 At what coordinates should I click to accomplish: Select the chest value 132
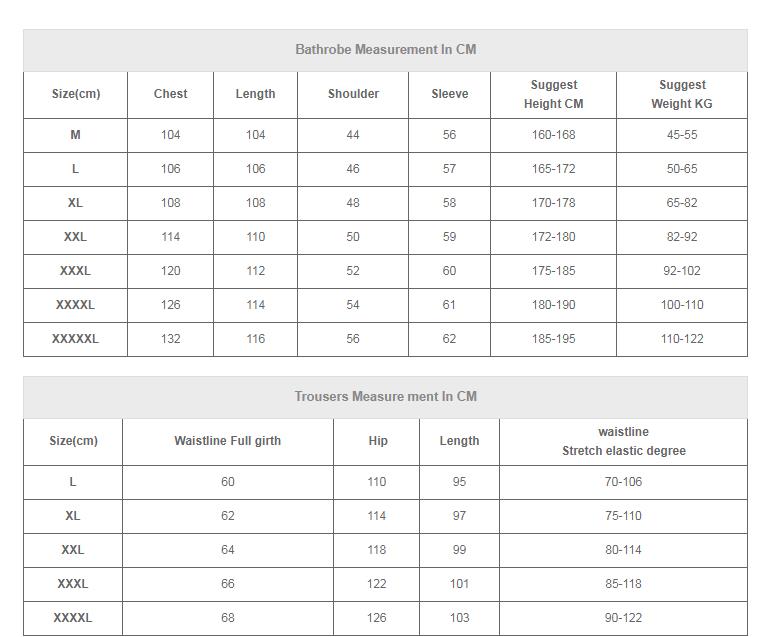tap(170, 339)
